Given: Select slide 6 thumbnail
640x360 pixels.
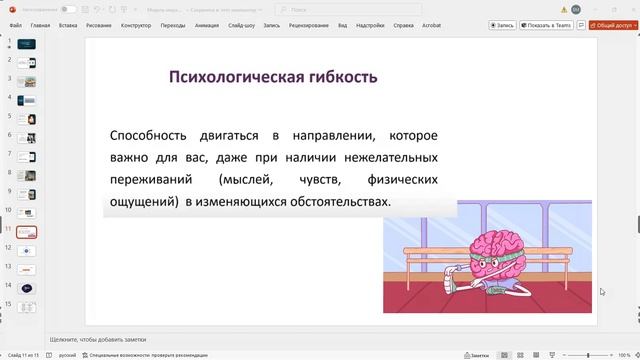Looking at the screenshot, I should click(27, 138).
